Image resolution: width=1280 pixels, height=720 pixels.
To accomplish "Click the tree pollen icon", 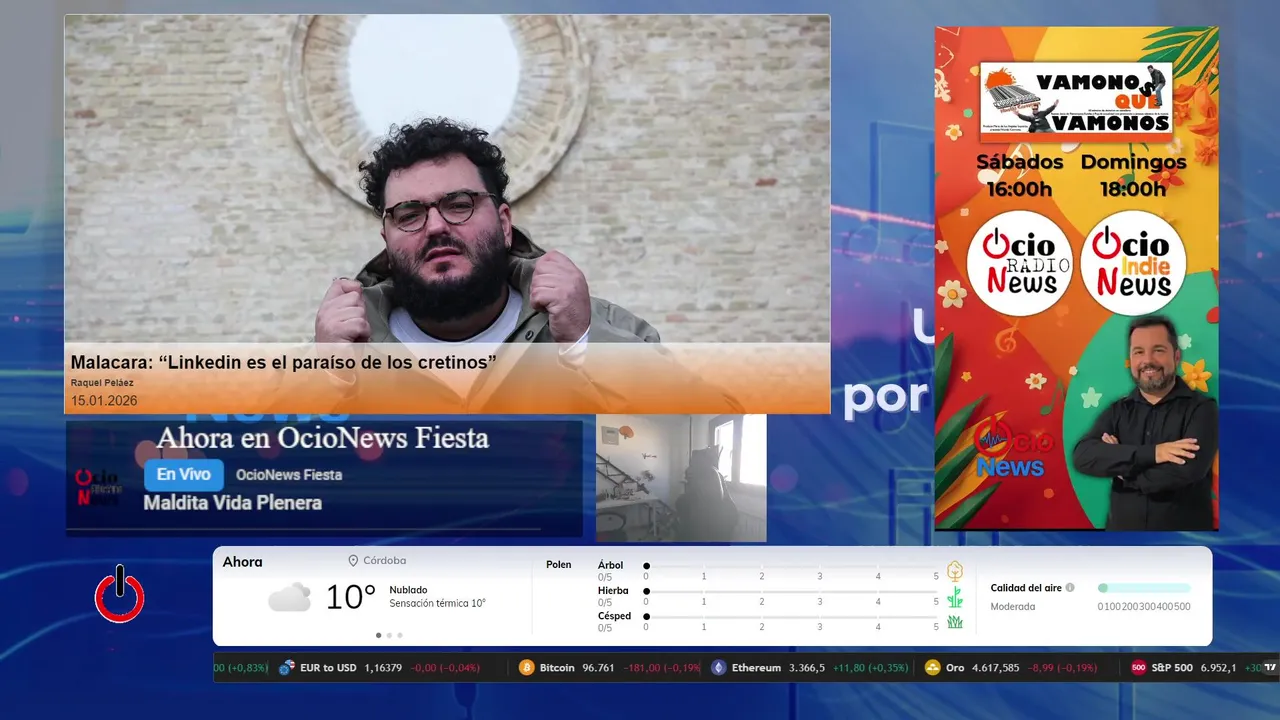I will click(x=955, y=571).
